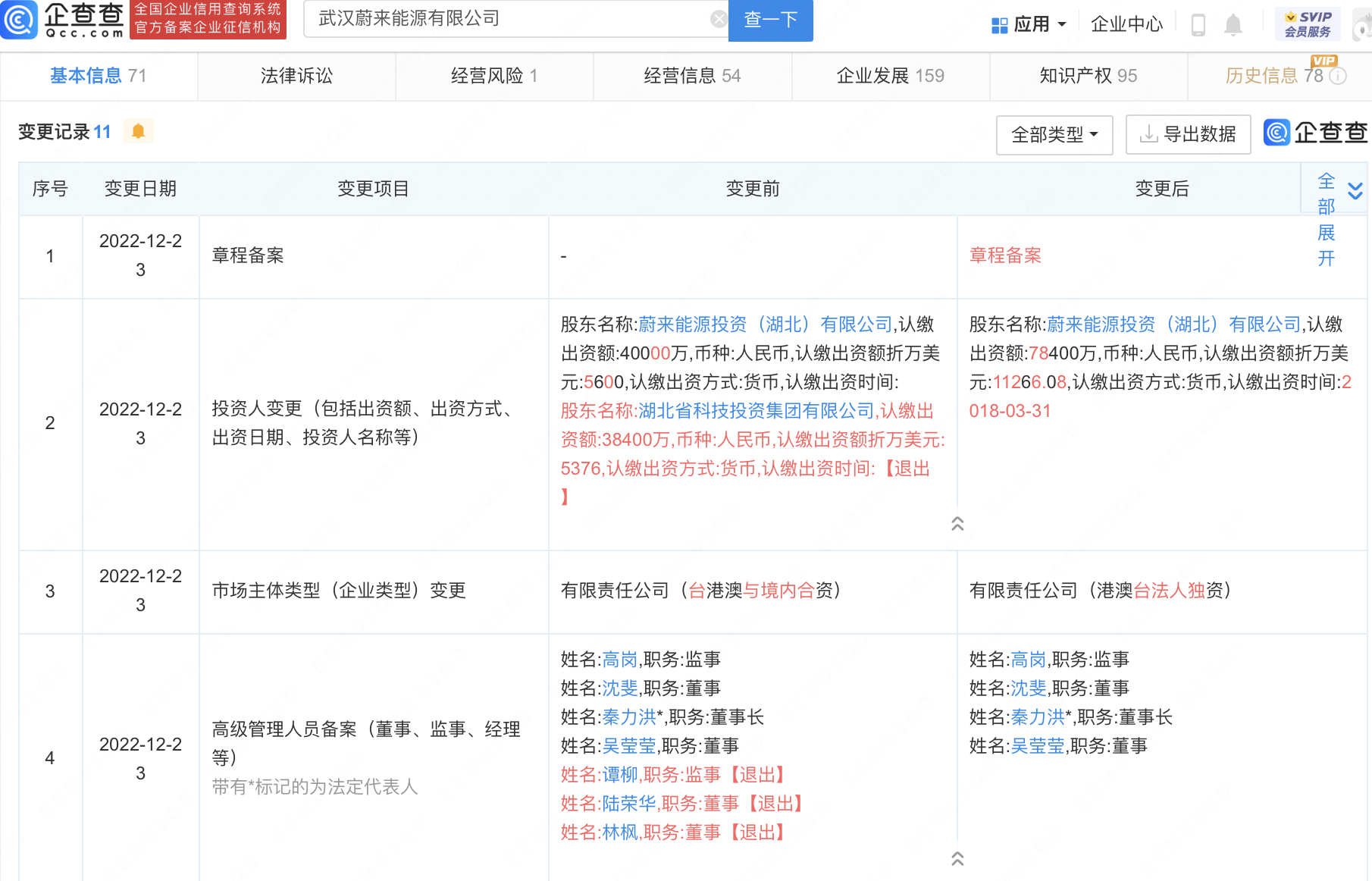Open 蔚来能源投资（湖北）有限公司 link in 变更后
Screen dimensions: 1372x881
point(1173,324)
